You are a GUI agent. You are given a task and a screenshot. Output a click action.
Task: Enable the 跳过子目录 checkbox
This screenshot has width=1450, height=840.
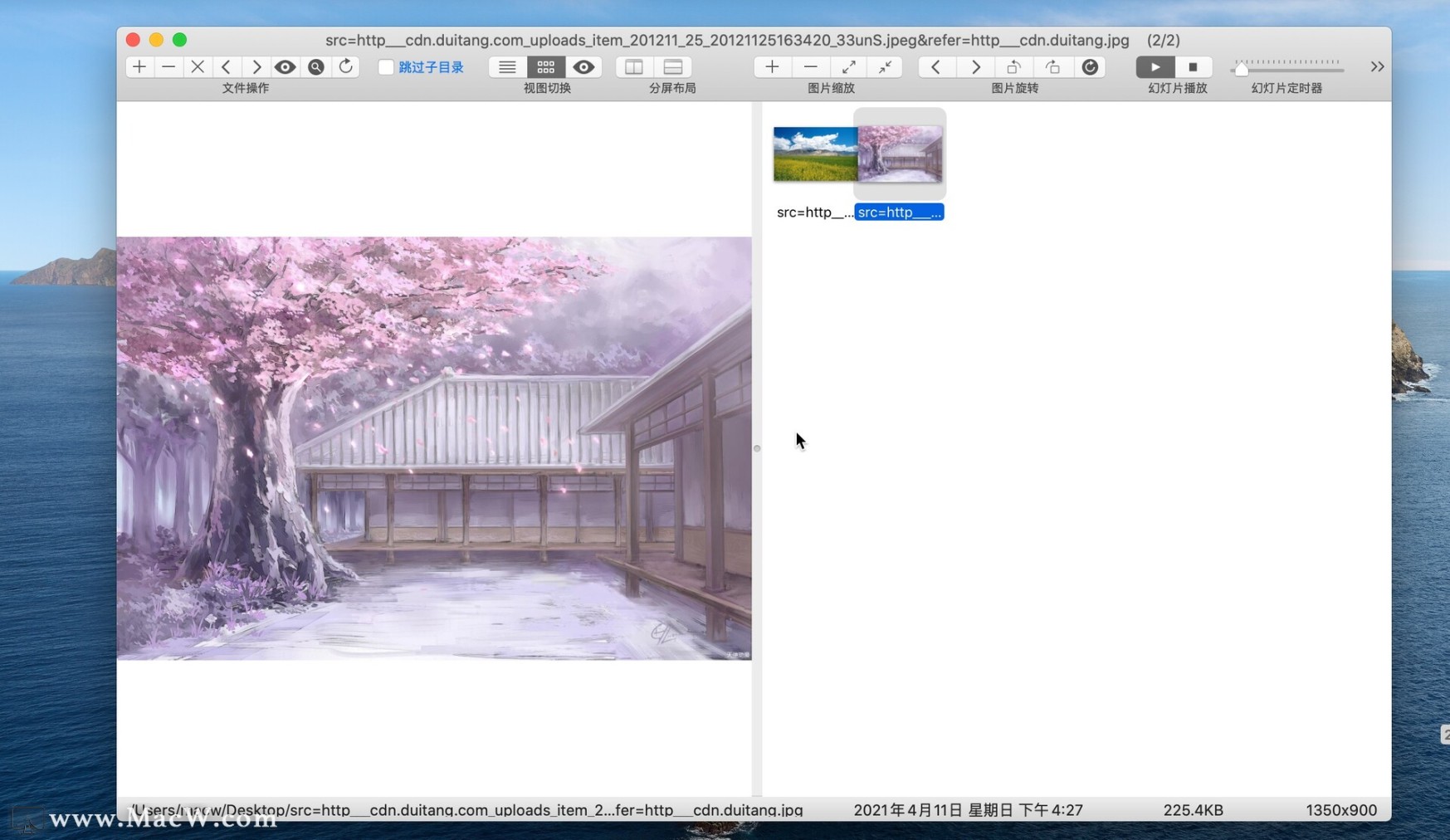386,67
